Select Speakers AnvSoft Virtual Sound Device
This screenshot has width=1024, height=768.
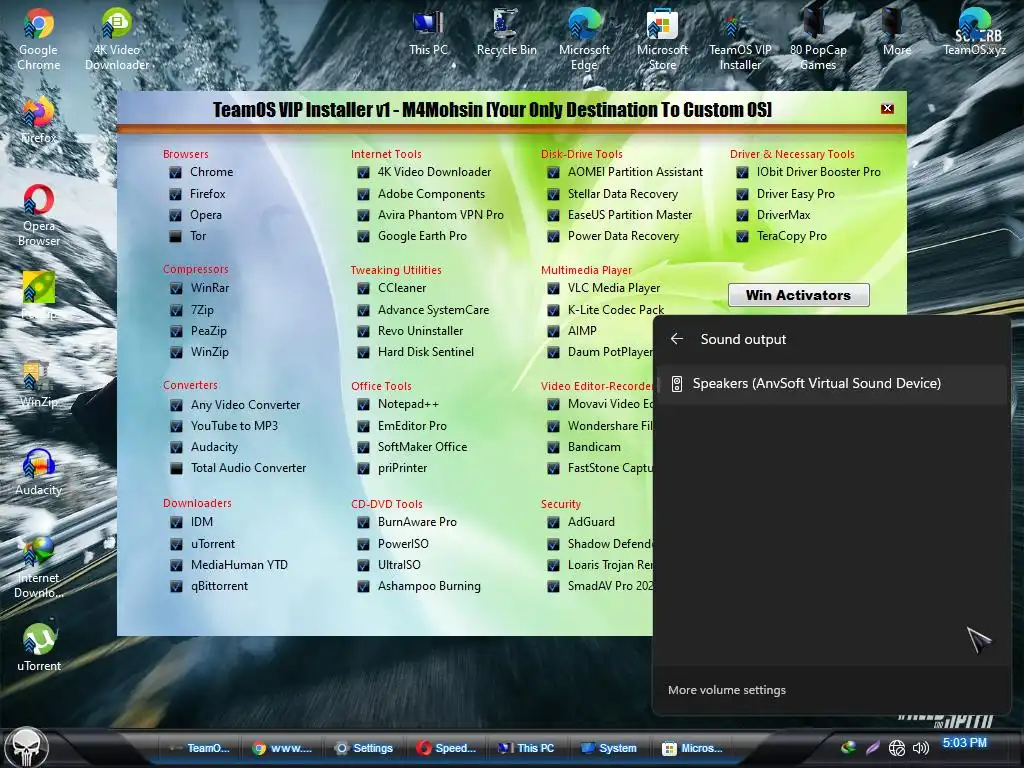click(x=831, y=383)
